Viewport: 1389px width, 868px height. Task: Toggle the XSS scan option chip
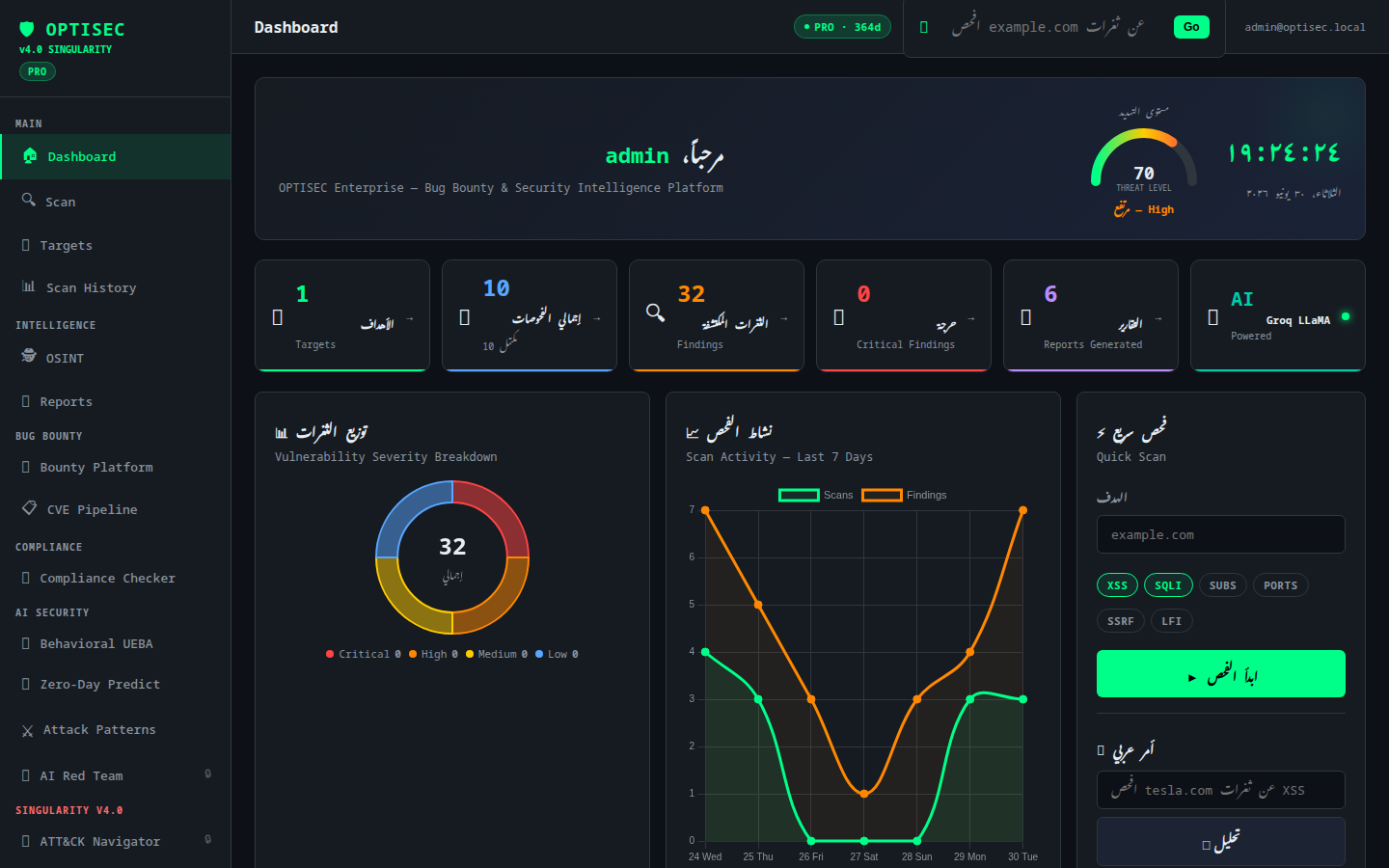point(1117,585)
